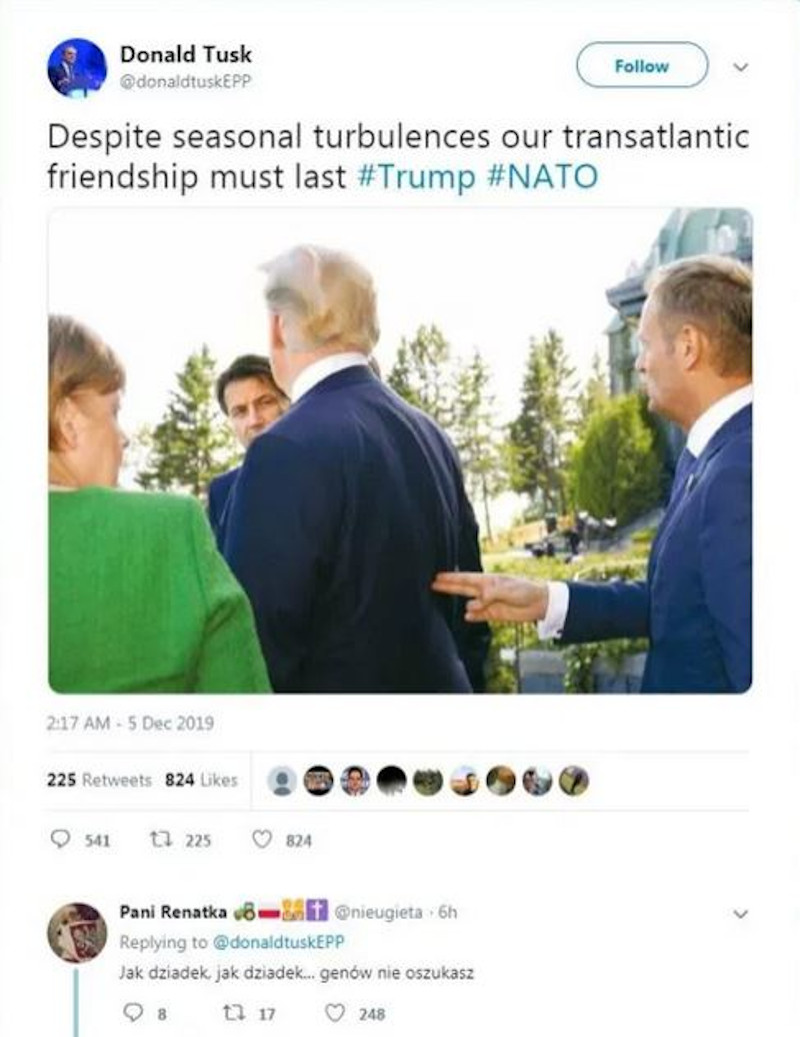Like Pani Renatka's reply with 248 likes
800x1037 pixels.
click(x=335, y=1013)
